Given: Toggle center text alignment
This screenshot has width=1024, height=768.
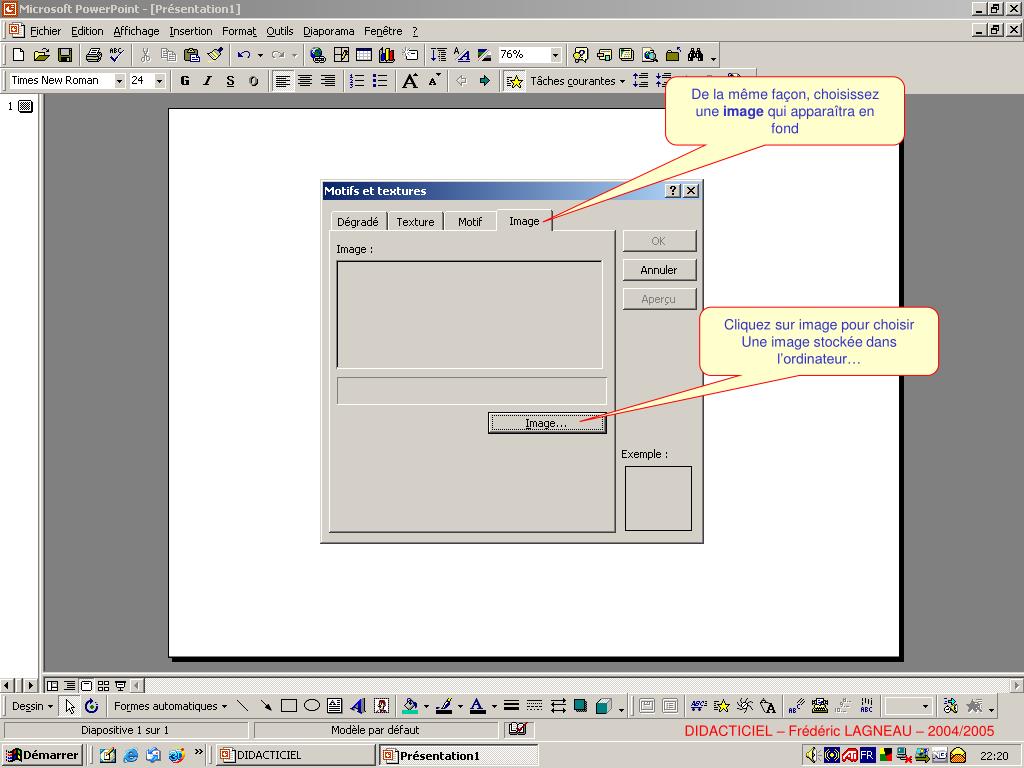Looking at the screenshot, I should point(305,81).
